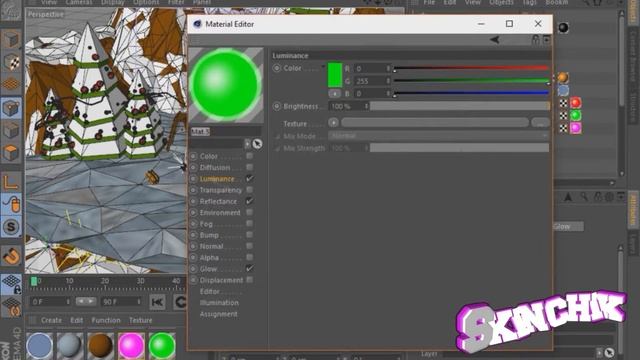Viewport: 640px width, 360px height.
Task: Open the Function menu in Material Manager
Action: pyautogui.click(x=106, y=320)
